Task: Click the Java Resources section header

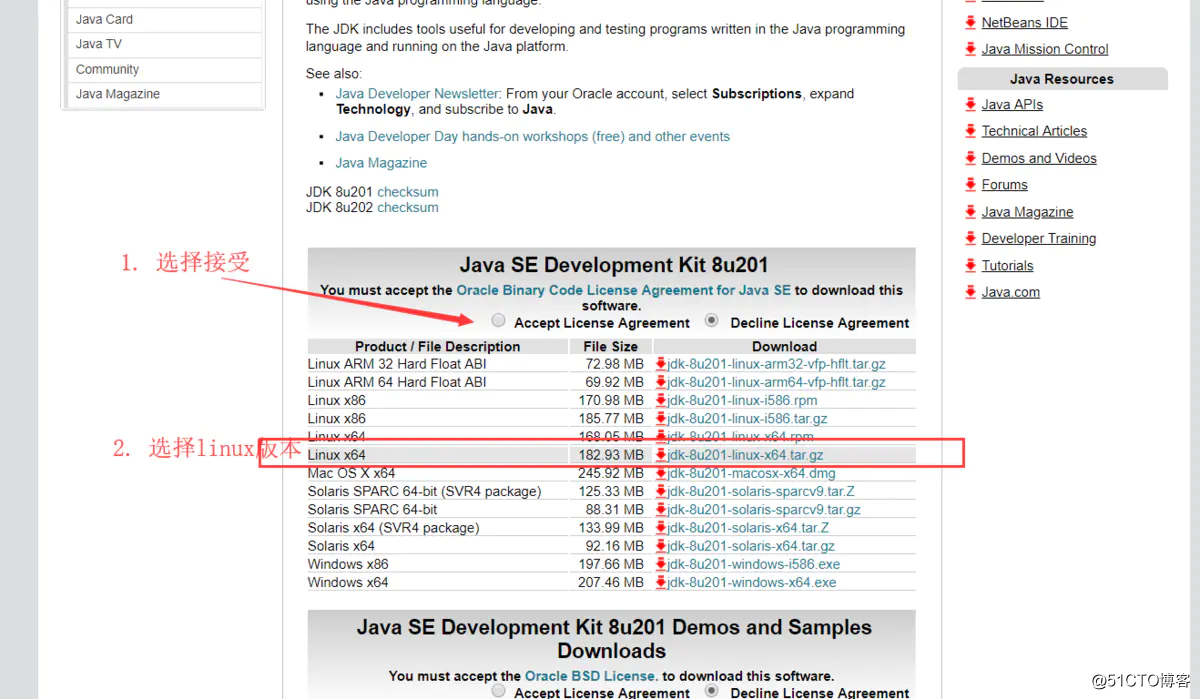Action: point(1062,79)
